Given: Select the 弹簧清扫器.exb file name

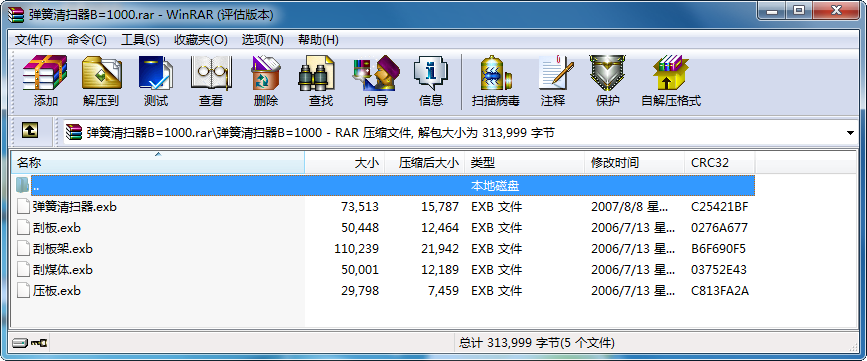Looking at the screenshot, I should [75, 207].
